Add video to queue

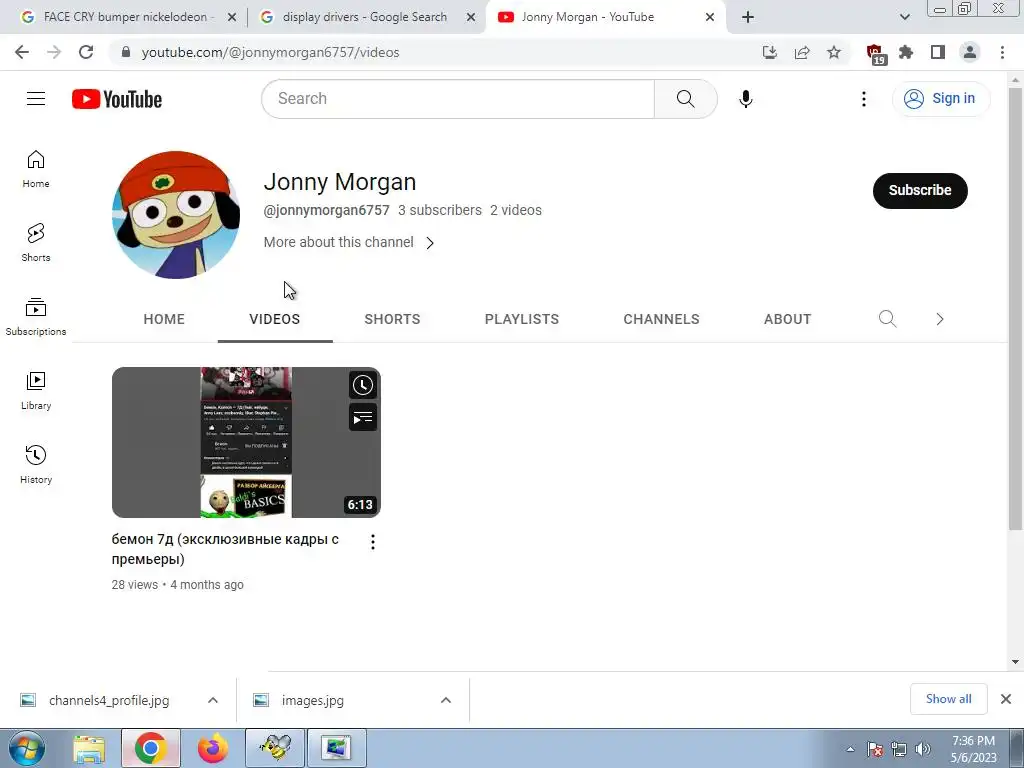point(362,418)
